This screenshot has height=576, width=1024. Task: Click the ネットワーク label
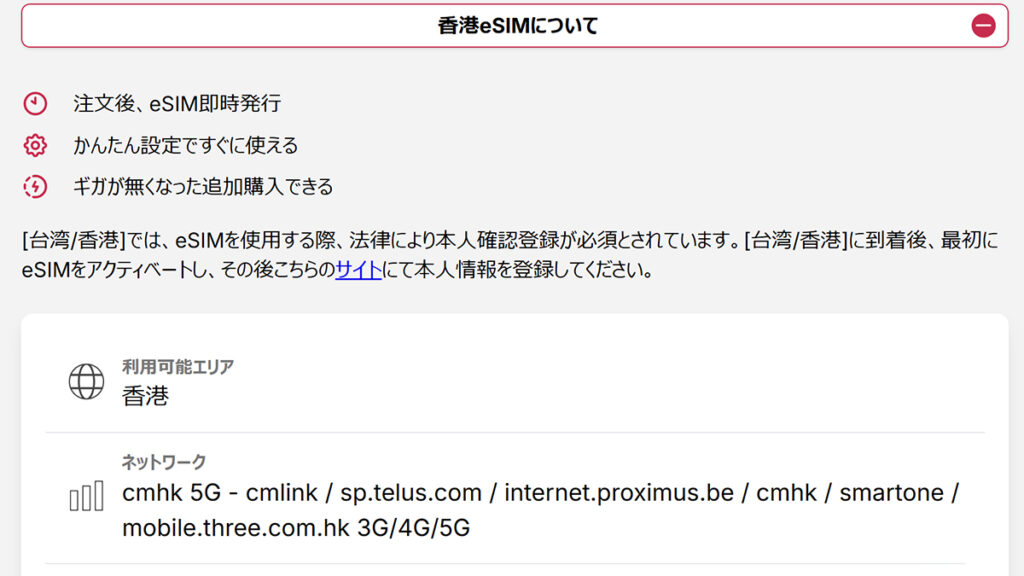pyautogui.click(x=164, y=462)
